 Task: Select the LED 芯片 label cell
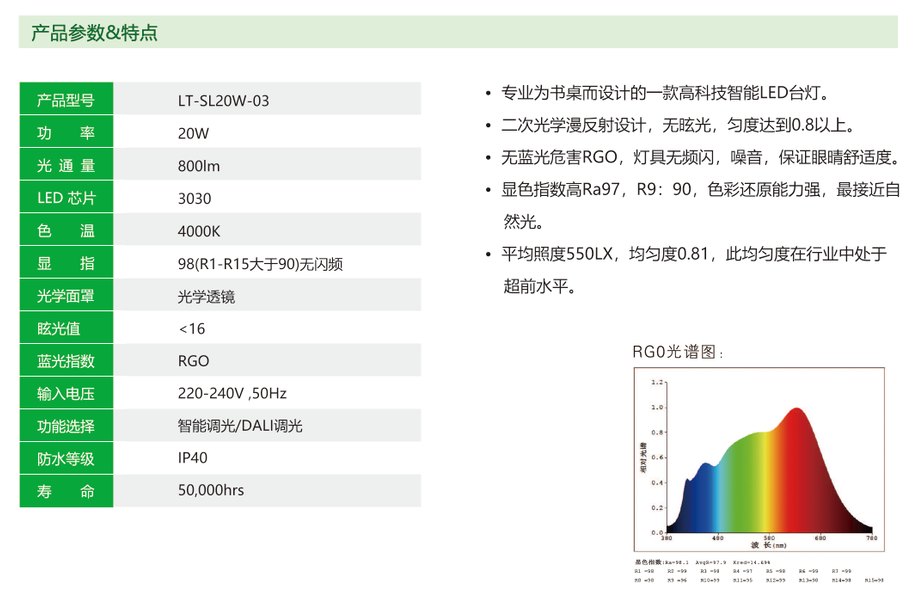click(x=66, y=198)
